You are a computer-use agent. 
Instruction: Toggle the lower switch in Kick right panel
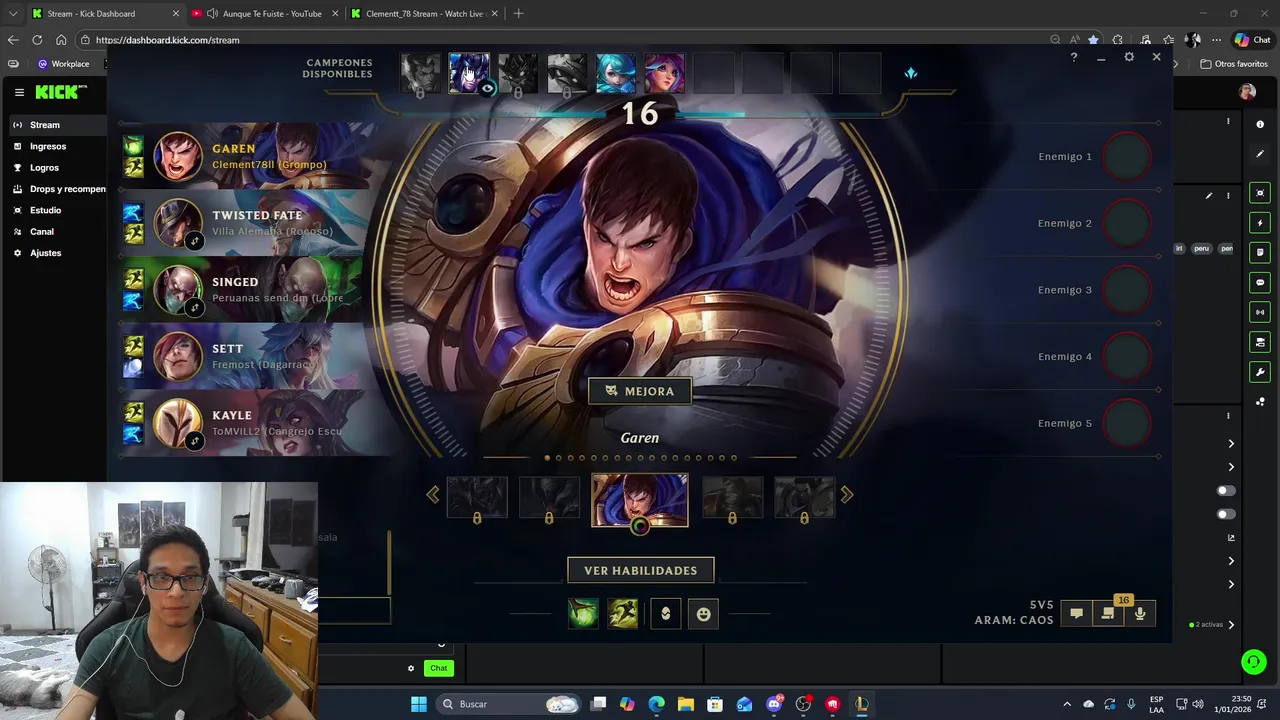pos(1225,514)
